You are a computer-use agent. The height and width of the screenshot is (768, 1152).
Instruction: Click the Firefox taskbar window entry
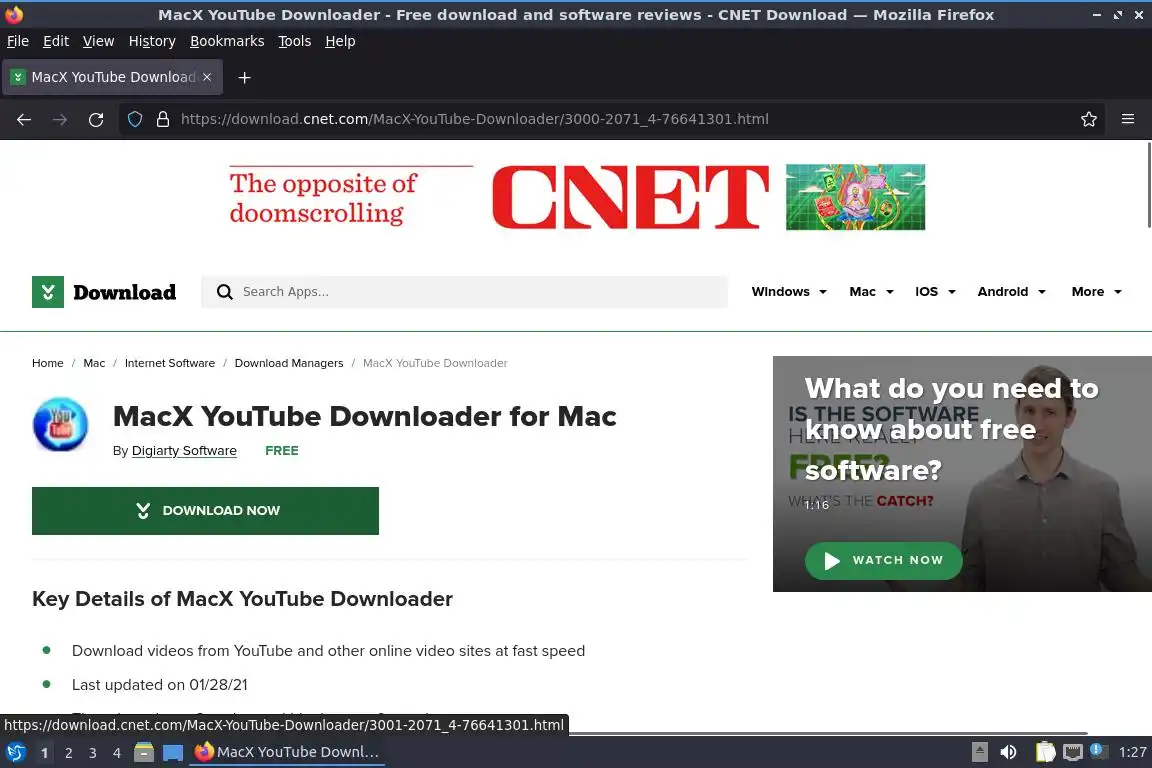(287, 752)
